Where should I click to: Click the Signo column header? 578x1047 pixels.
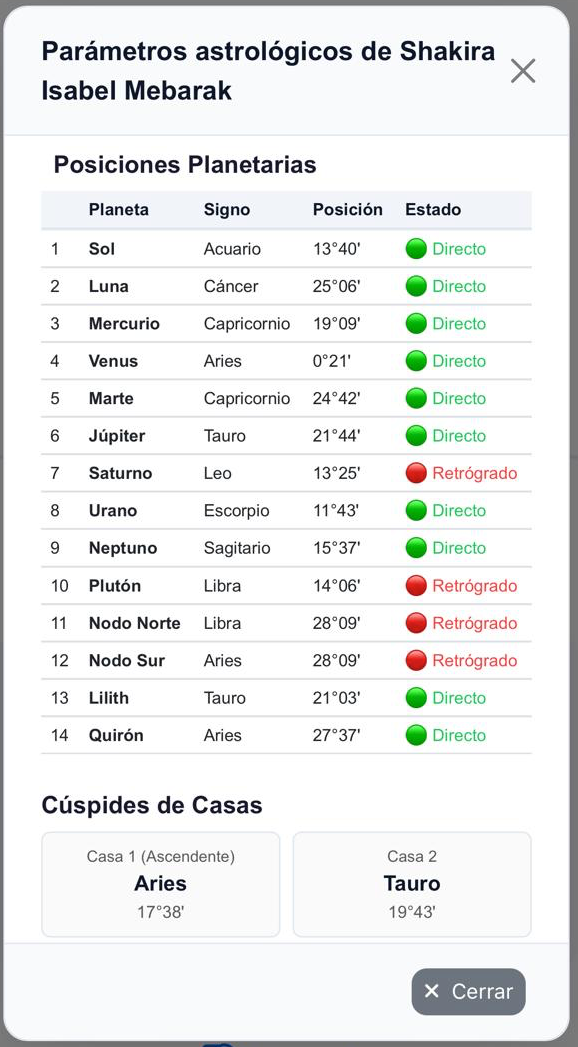(227, 210)
